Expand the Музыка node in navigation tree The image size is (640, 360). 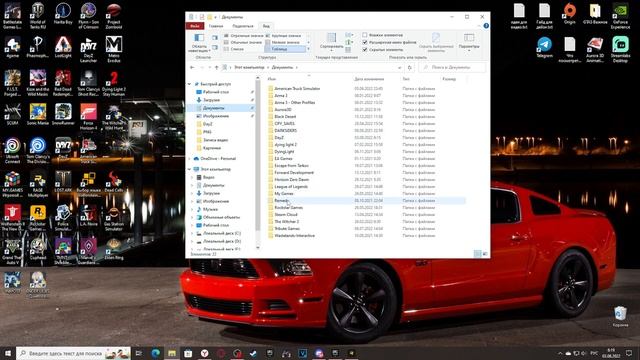pyautogui.click(x=192, y=209)
